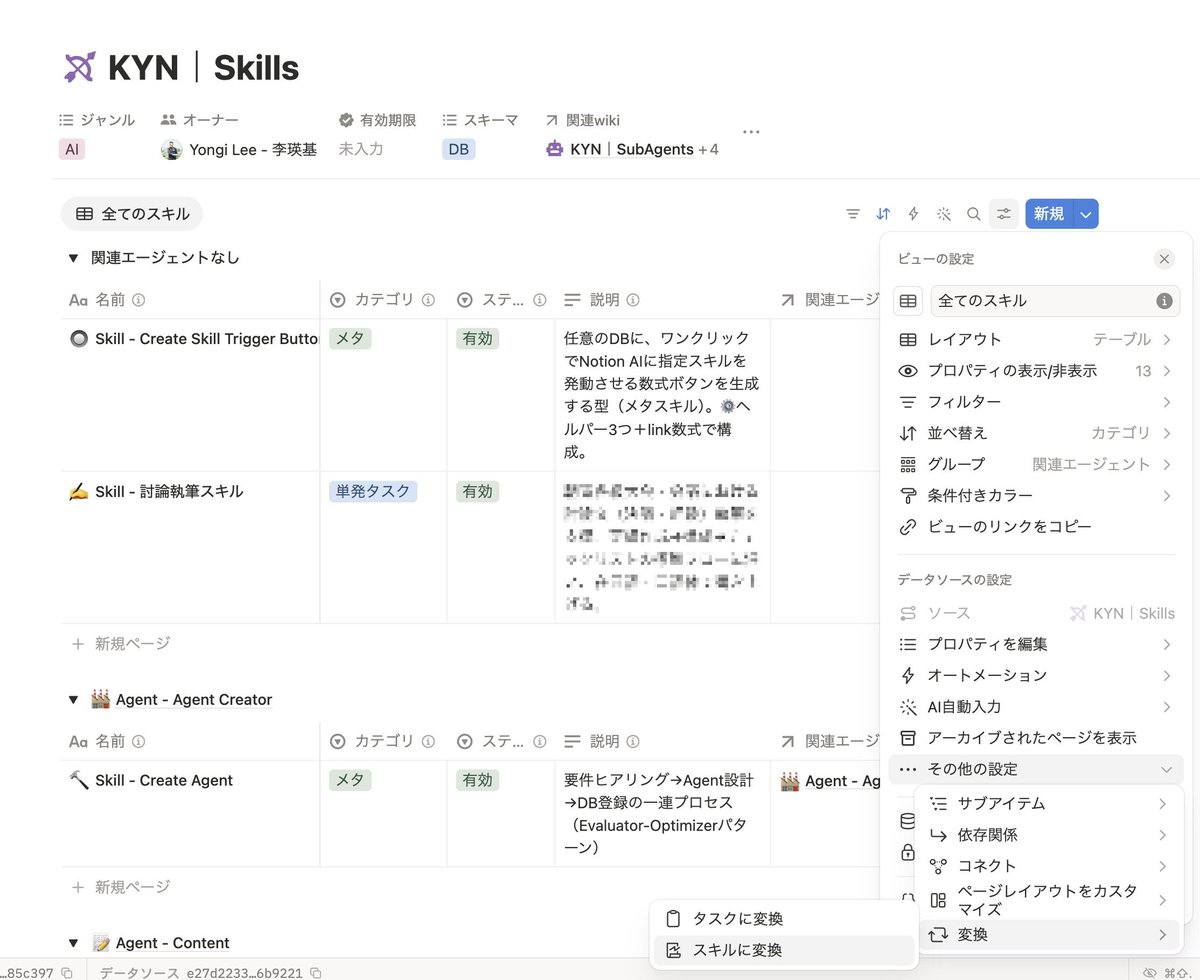Viewport: 1200px width, 980px height.
Task: Open the 並べ替え settings row
Action: (1035, 433)
